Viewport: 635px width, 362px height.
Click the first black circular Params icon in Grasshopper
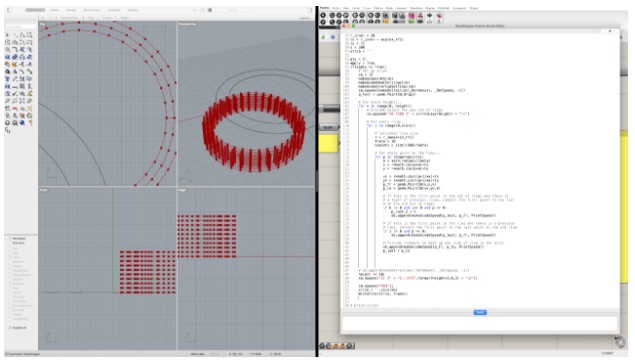point(323,15)
